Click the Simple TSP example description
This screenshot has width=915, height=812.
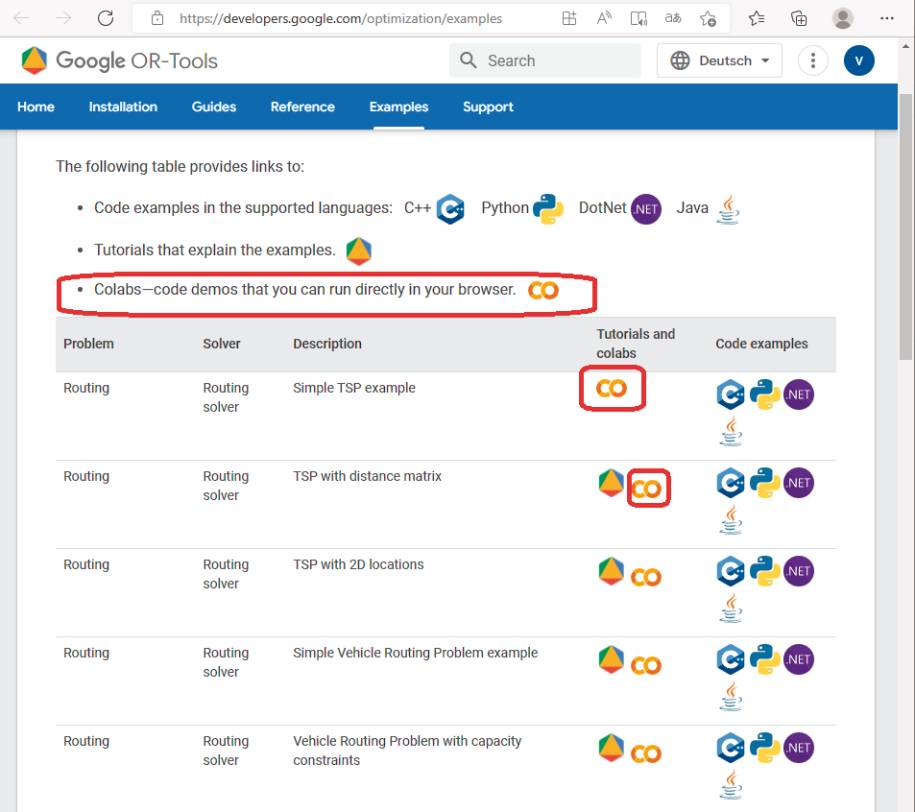(x=354, y=388)
